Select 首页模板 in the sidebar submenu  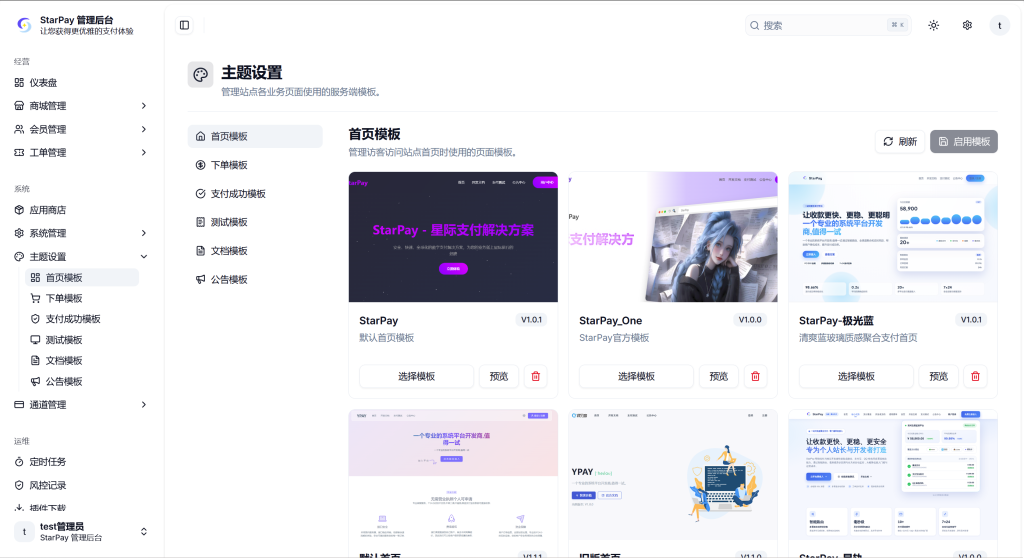[x=82, y=278]
